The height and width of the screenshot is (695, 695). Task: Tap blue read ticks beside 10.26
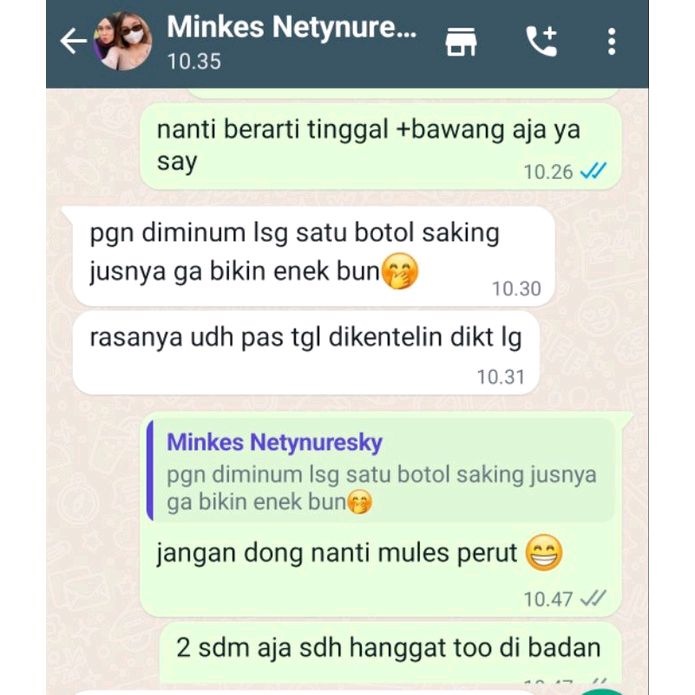click(x=593, y=171)
